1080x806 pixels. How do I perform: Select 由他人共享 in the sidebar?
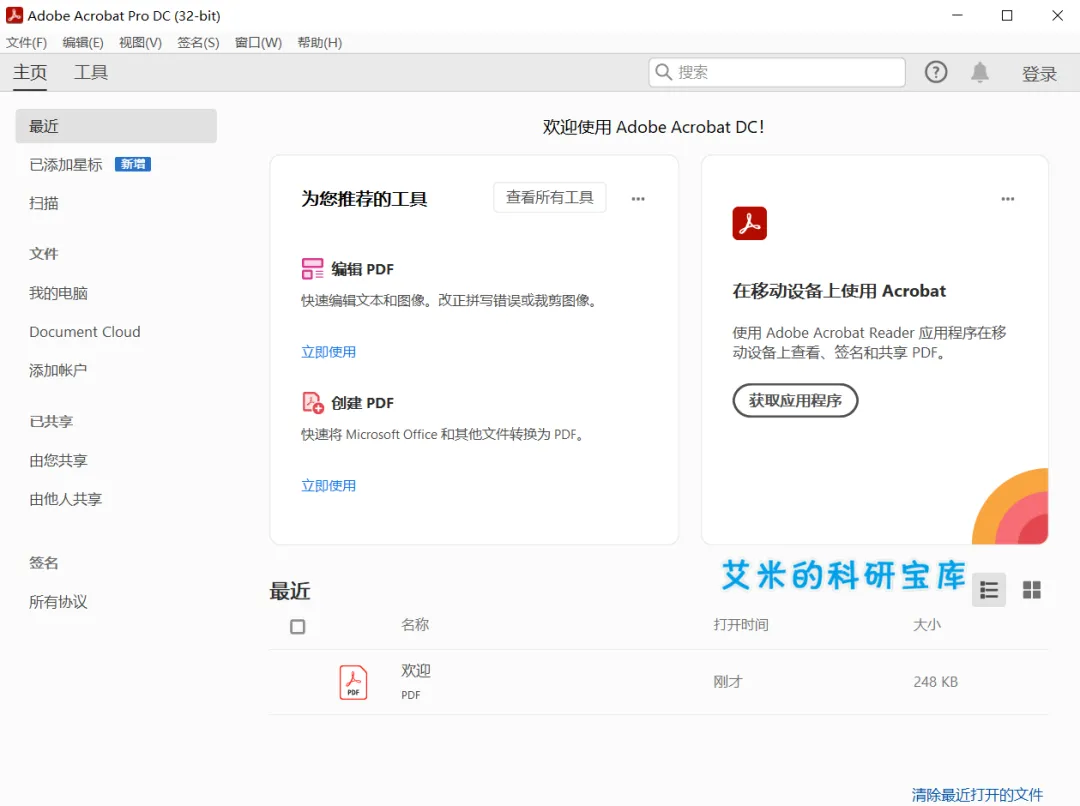[65, 499]
